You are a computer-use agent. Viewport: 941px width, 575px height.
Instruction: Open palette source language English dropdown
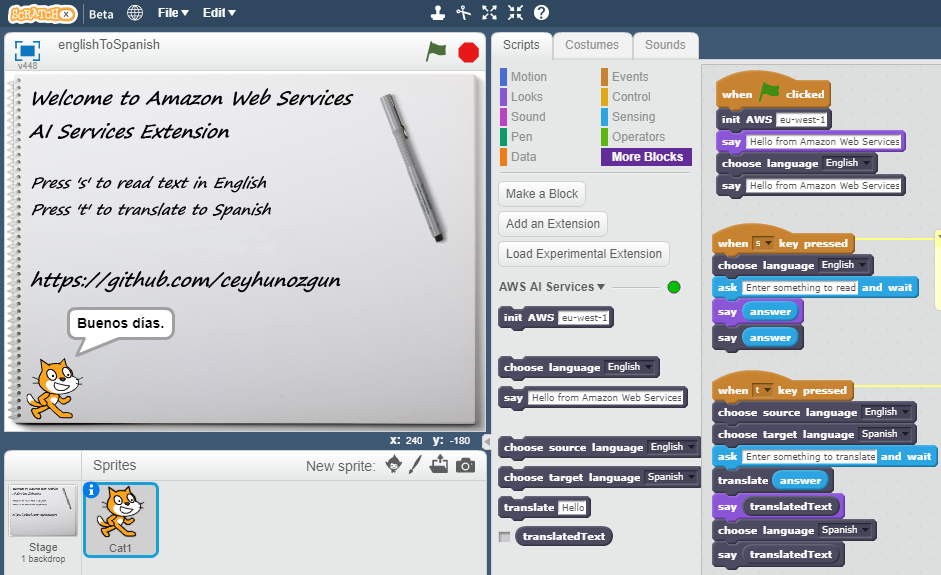pos(673,447)
